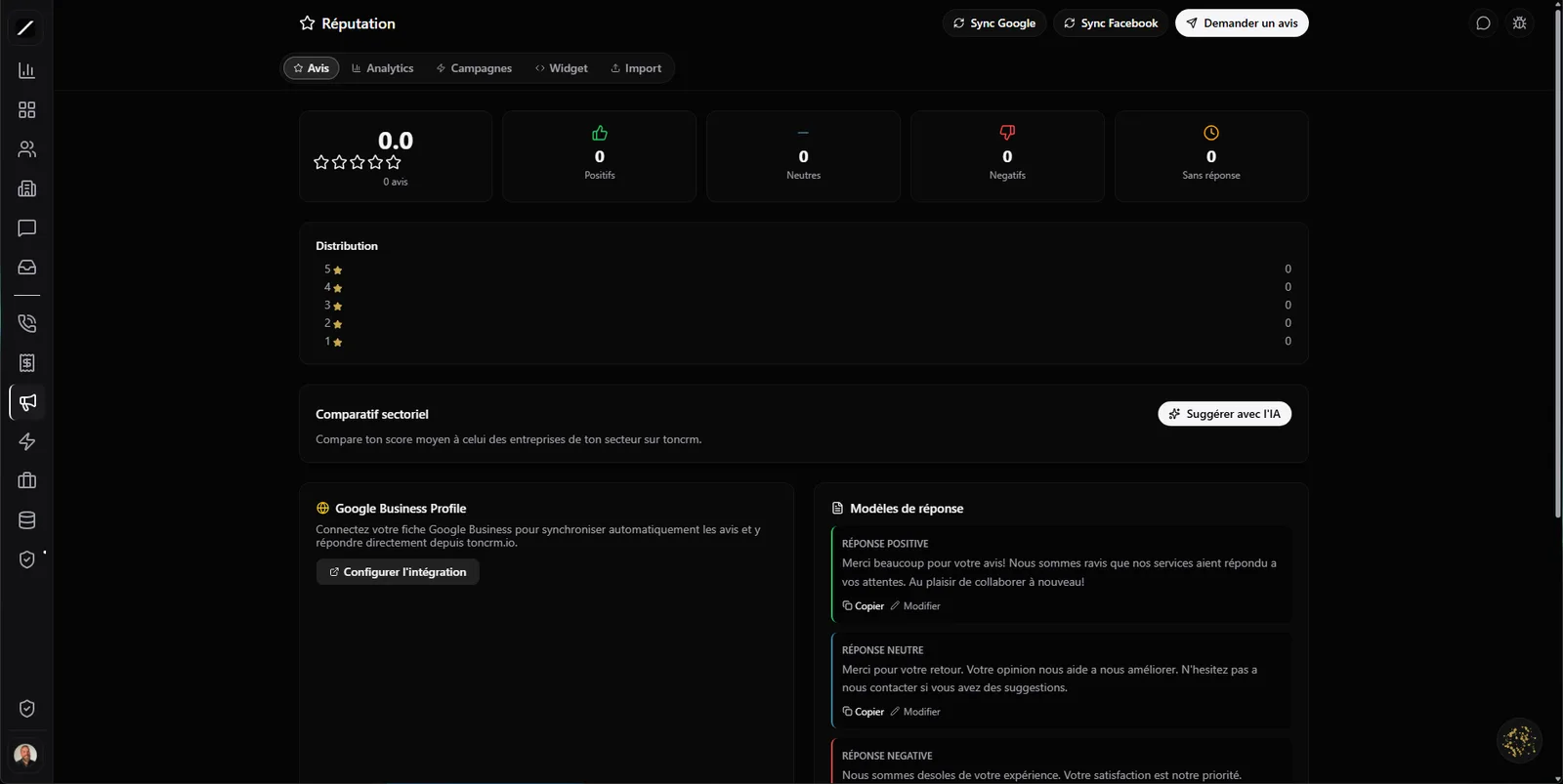The width and height of the screenshot is (1563, 784).
Task: Click the Neutres count card
Action: tap(803, 156)
